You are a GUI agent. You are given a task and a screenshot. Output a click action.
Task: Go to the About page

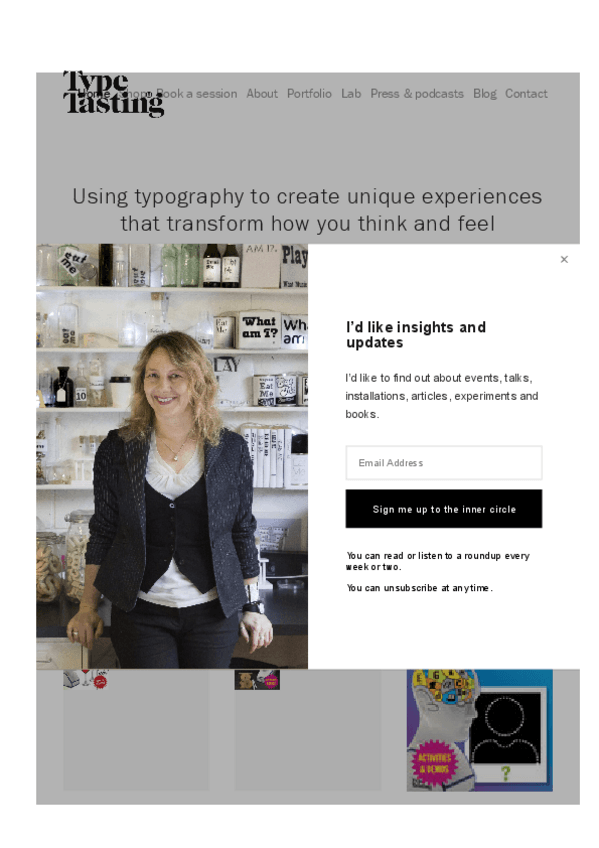point(262,94)
